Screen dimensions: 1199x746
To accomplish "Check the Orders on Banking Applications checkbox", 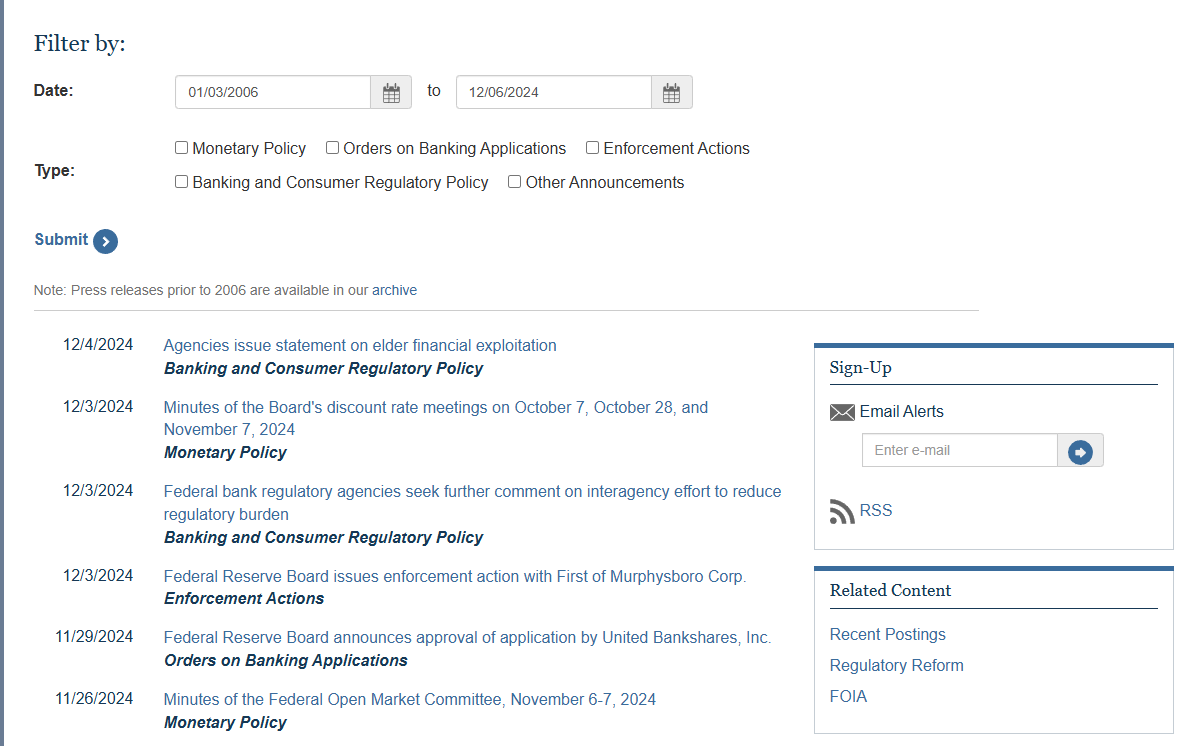I will click(332, 148).
